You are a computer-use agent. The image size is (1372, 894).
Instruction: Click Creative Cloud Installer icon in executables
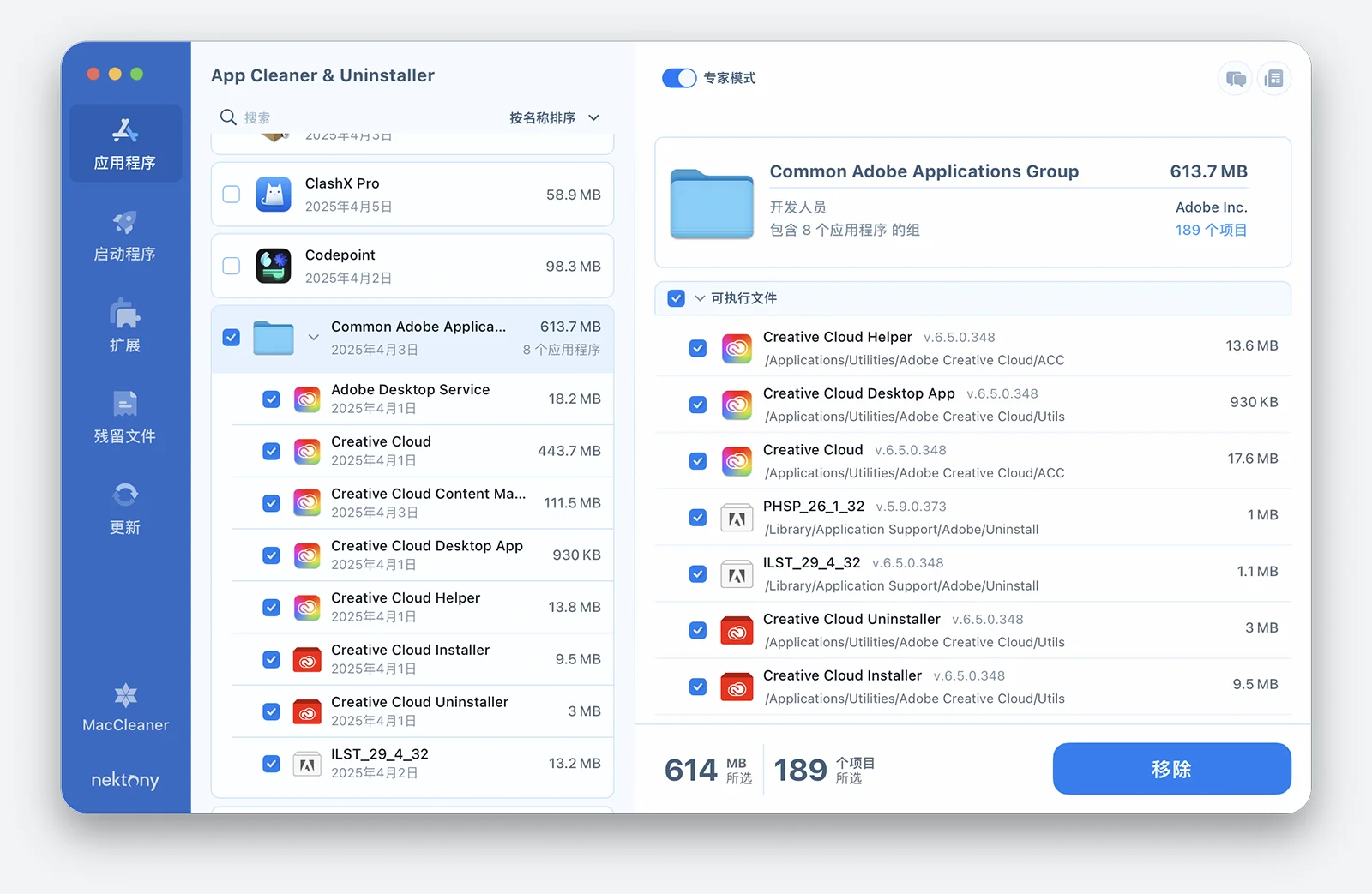click(737, 687)
